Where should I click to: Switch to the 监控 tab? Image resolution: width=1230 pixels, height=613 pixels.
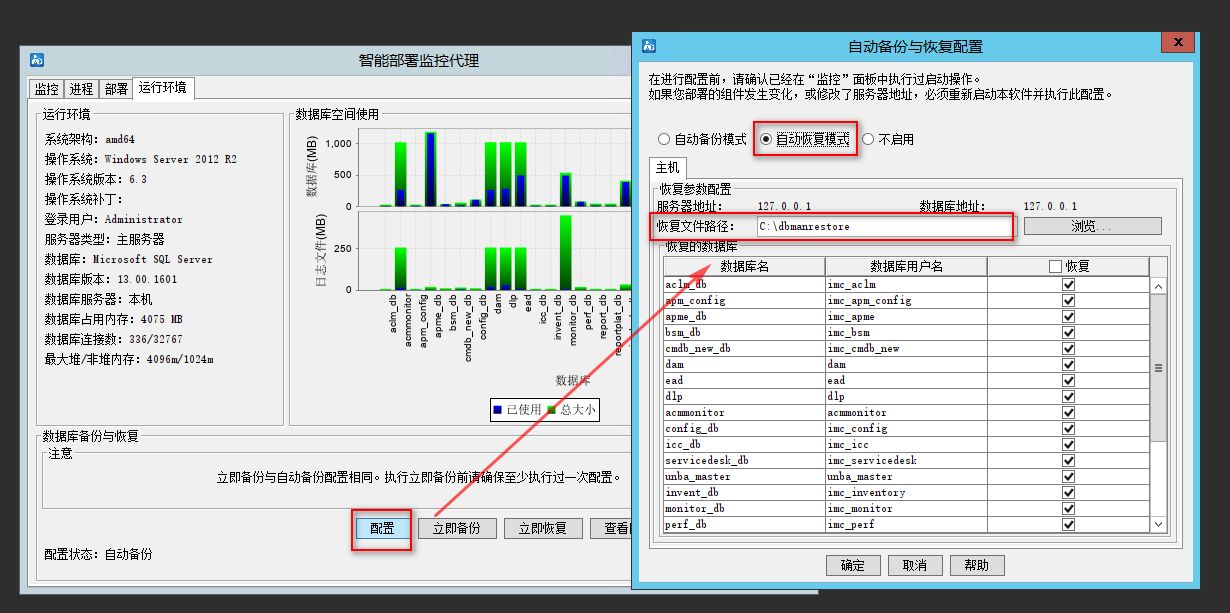tap(47, 89)
